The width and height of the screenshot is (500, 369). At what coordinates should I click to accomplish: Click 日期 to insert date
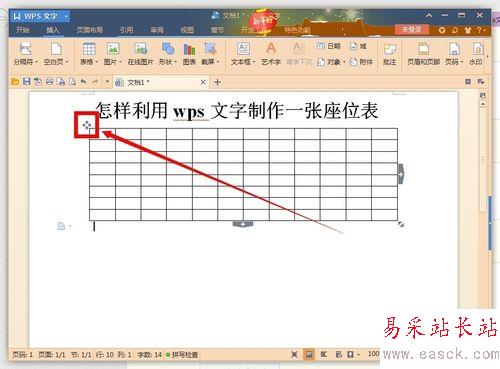329,46
